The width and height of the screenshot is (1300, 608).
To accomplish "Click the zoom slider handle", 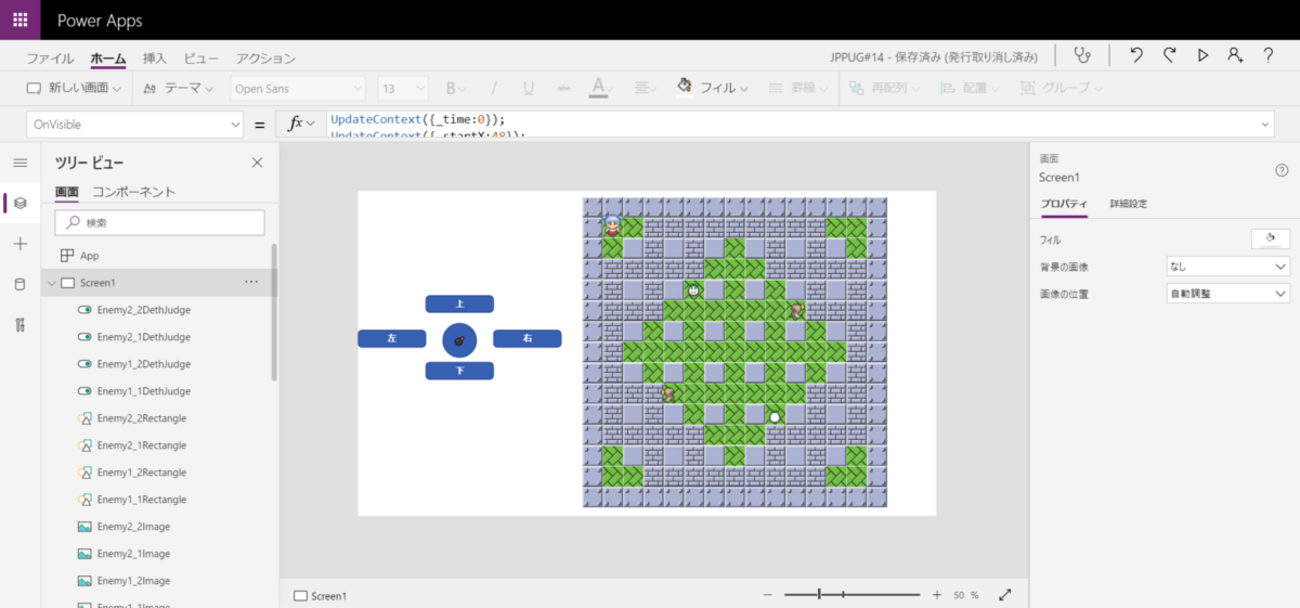I will (x=819, y=595).
